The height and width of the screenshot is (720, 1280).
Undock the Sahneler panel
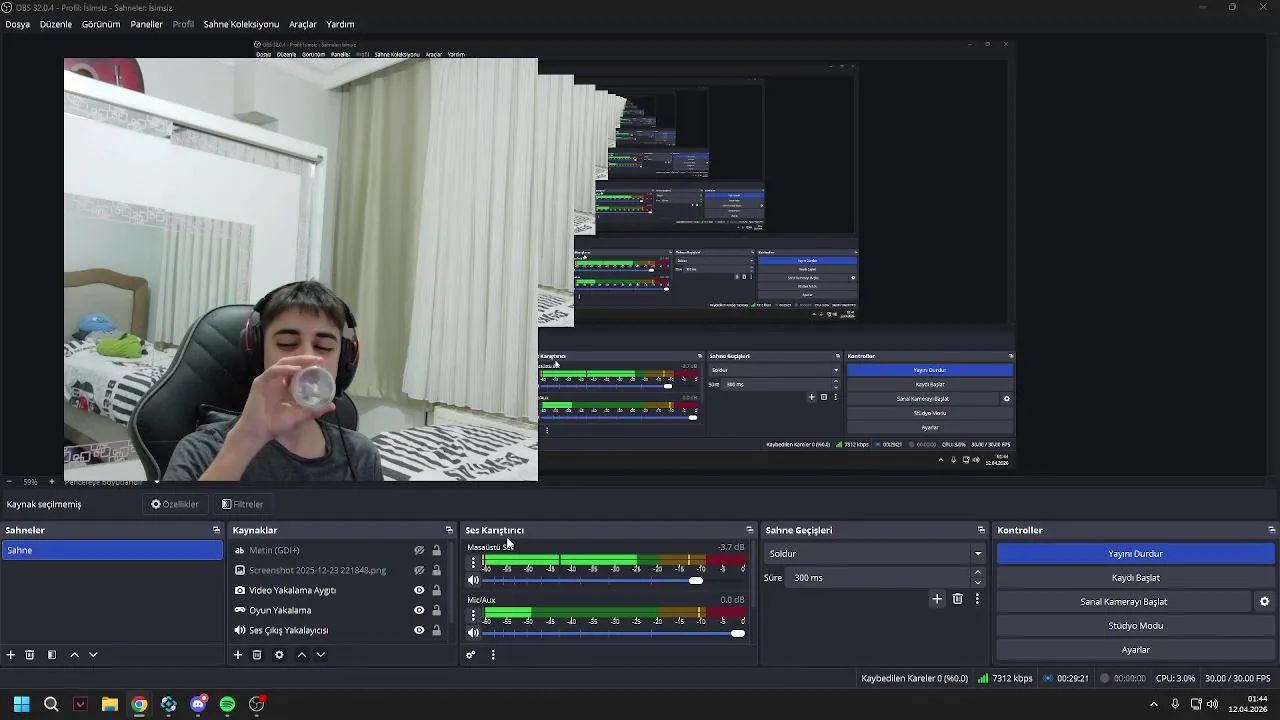tap(216, 530)
